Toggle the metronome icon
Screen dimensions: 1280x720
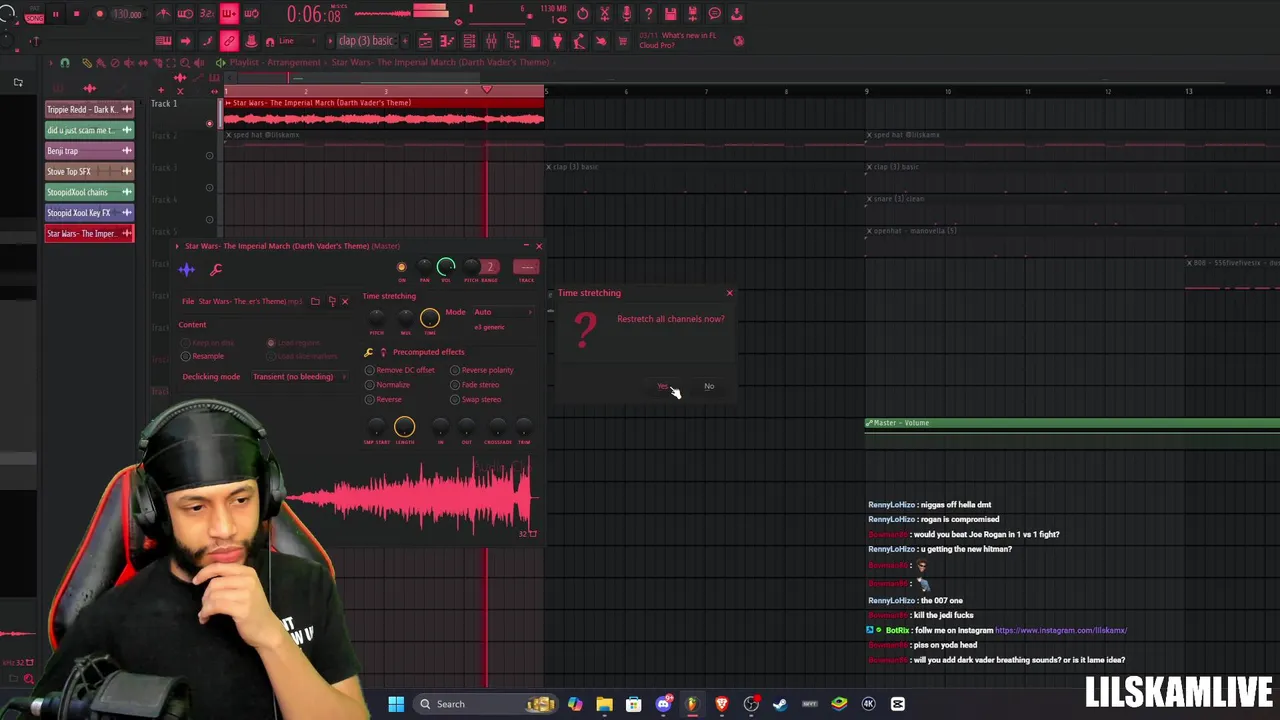tap(164, 14)
